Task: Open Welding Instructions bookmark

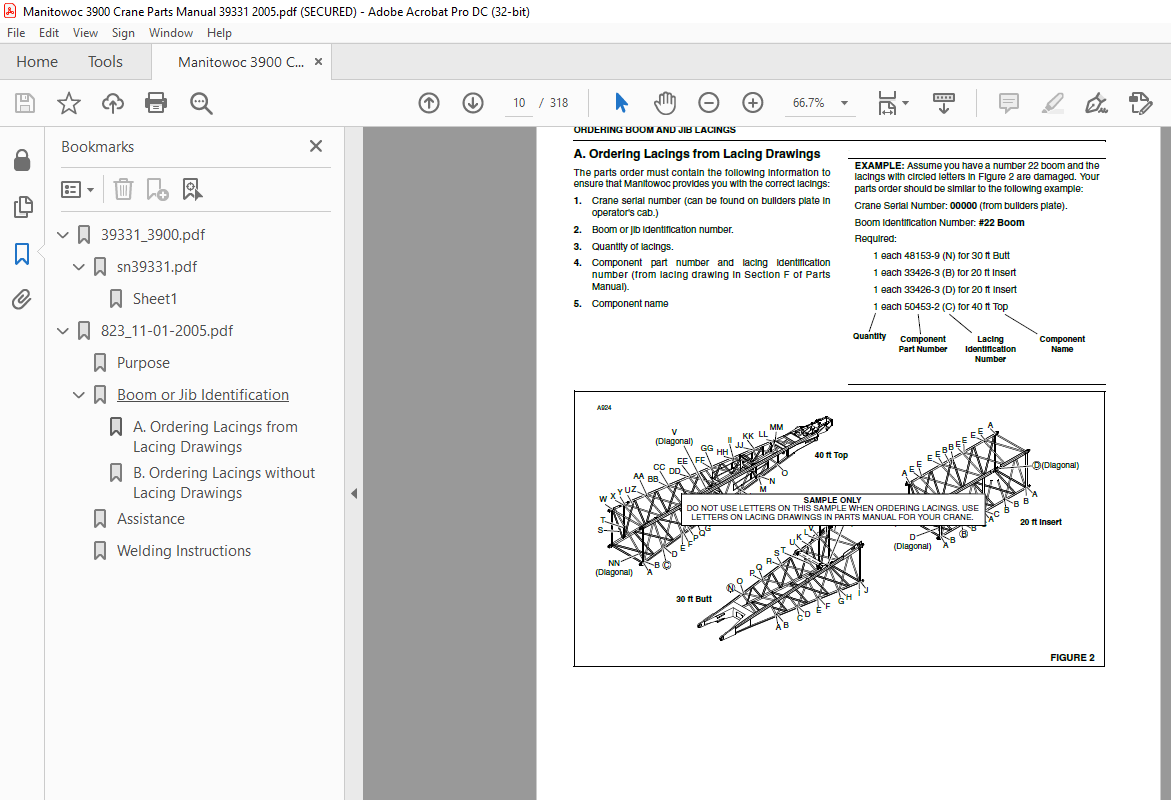Action: (184, 551)
